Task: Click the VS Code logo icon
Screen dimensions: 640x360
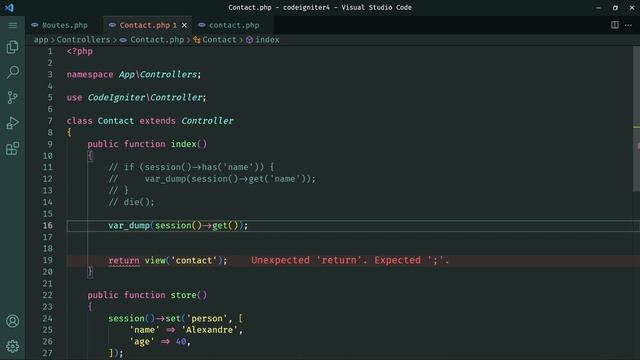Action: (x=9, y=7)
